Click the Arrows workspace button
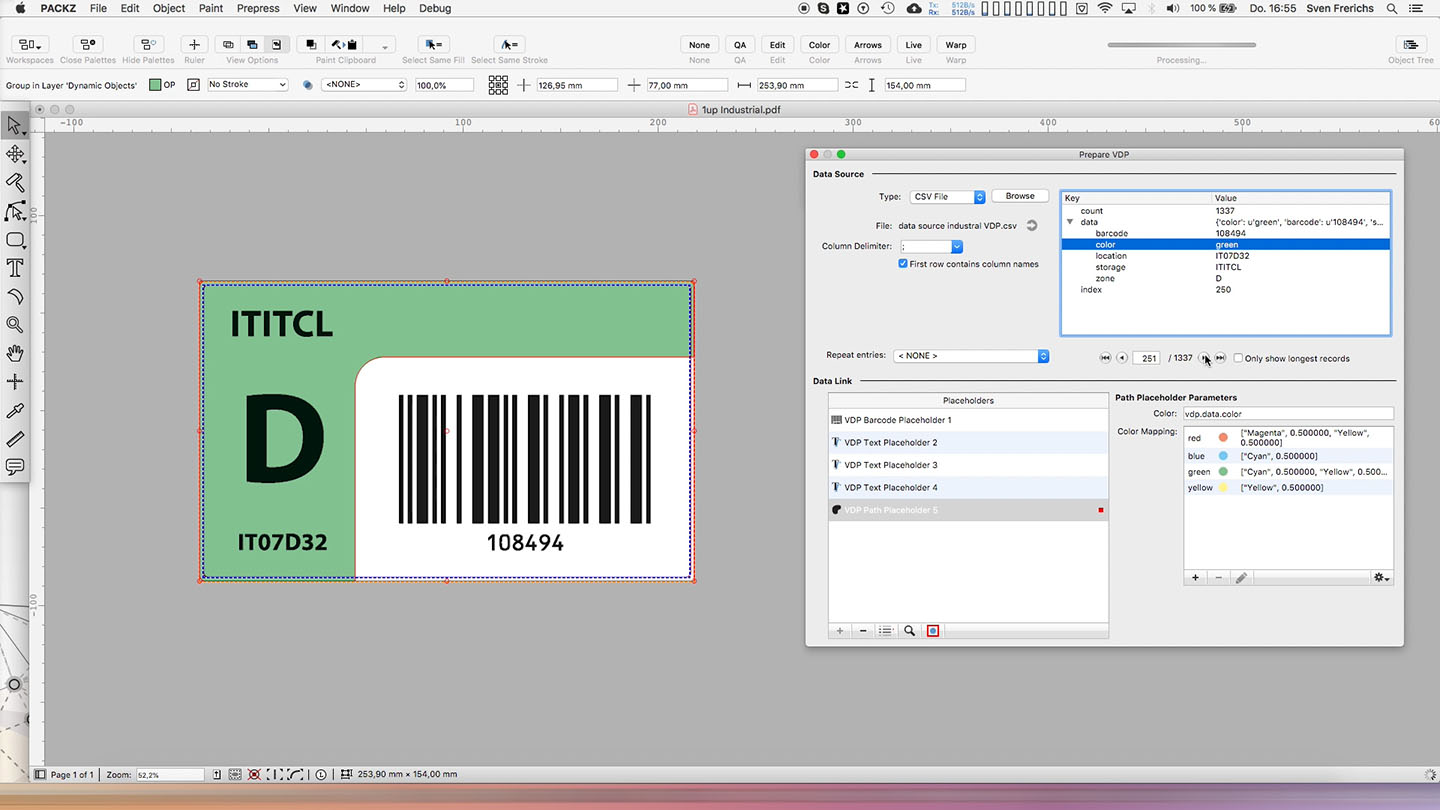Viewport: 1440px width, 810px height. (x=868, y=45)
